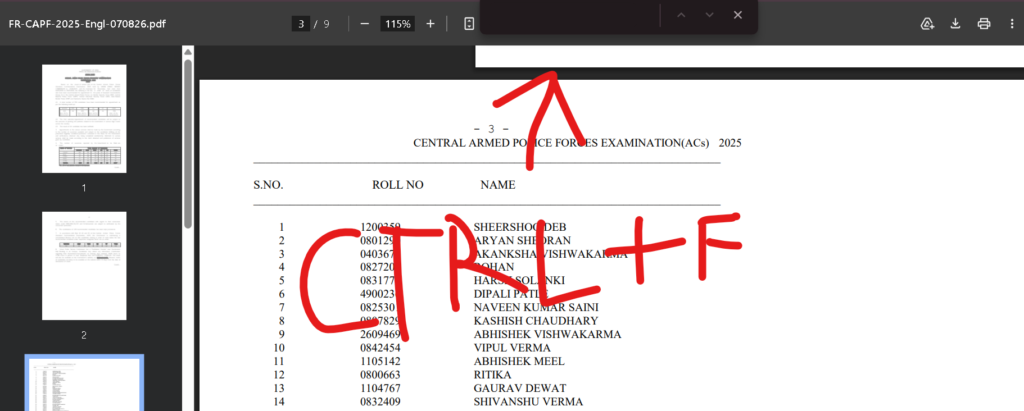The height and width of the screenshot is (411, 1024).
Task: Click the sidebar scrollbar up arrow
Action: 188,52
